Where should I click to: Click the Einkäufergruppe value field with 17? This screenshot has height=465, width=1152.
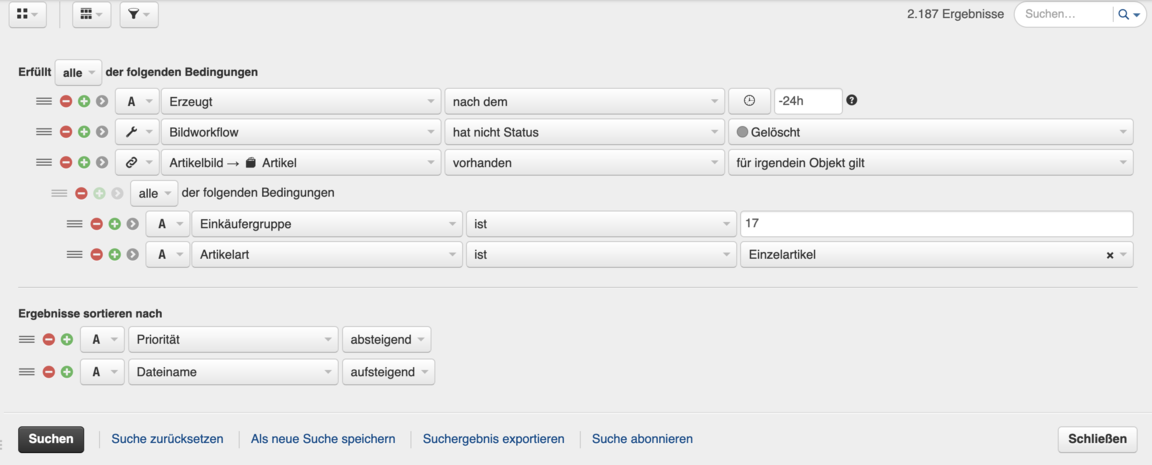pos(935,224)
